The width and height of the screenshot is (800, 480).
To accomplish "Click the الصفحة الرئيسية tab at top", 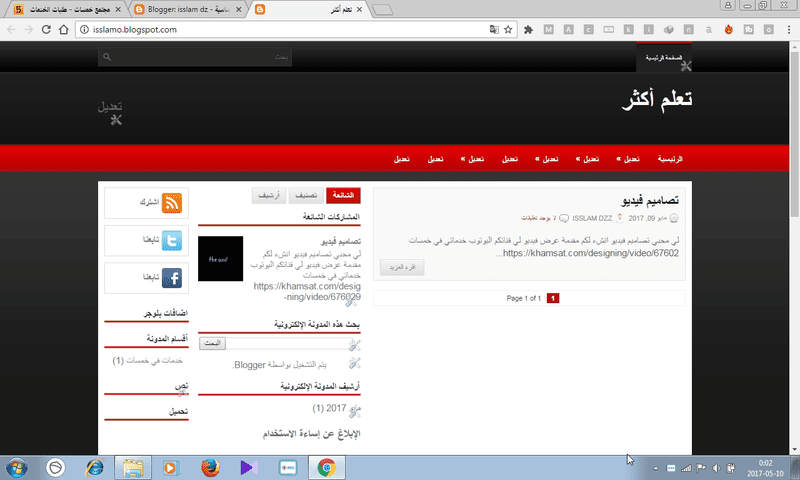I will [664, 57].
